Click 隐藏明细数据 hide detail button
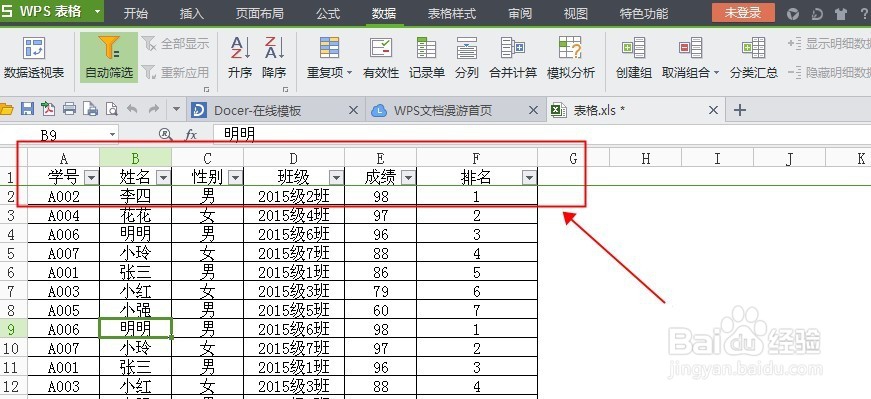The height and width of the screenshot is (399, 871). 829,72
